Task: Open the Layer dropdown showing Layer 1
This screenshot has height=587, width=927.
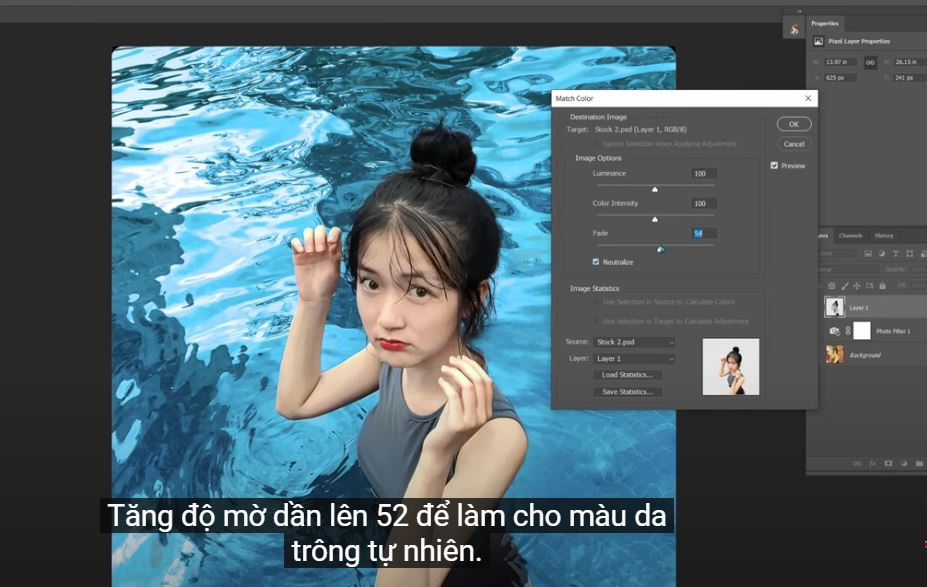Action: (x=634, y=359)
